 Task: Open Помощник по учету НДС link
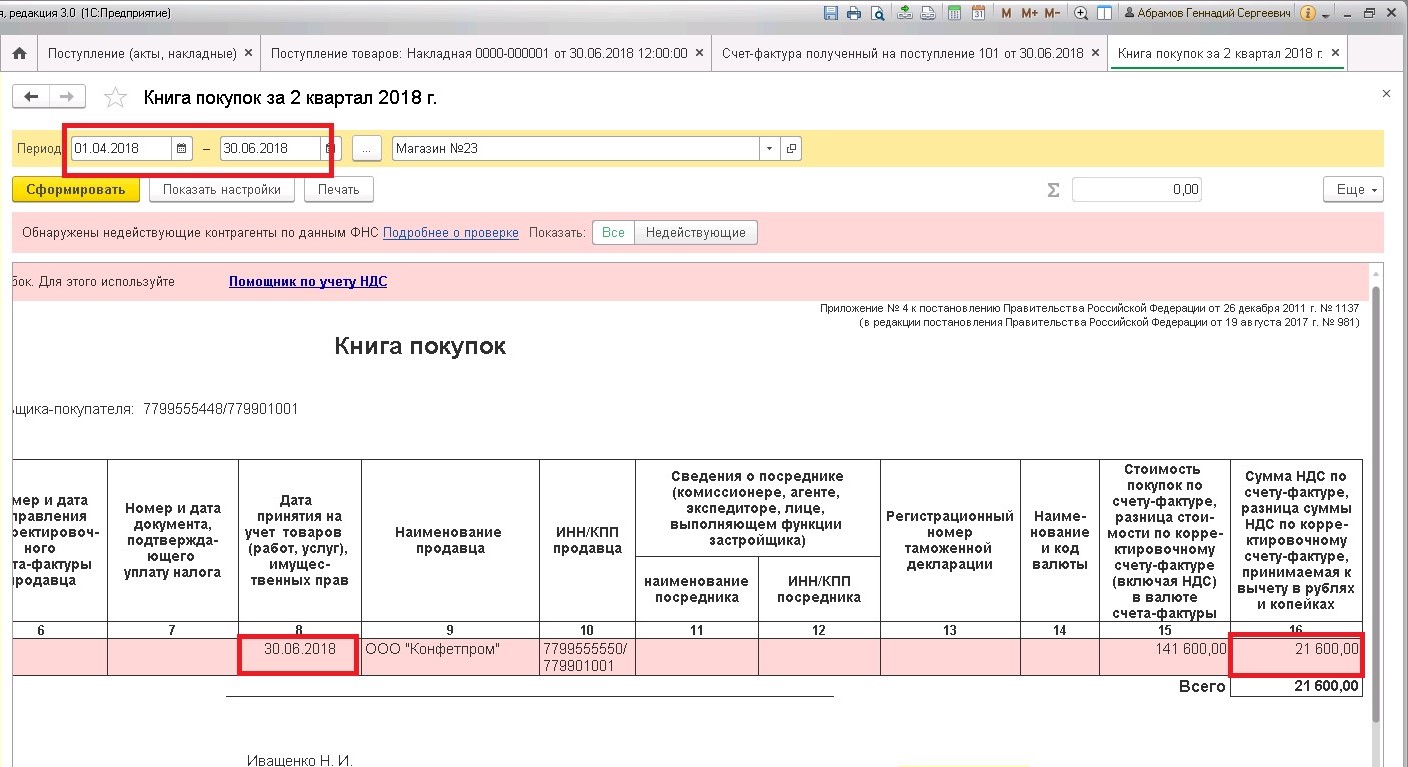coord(308,282)
